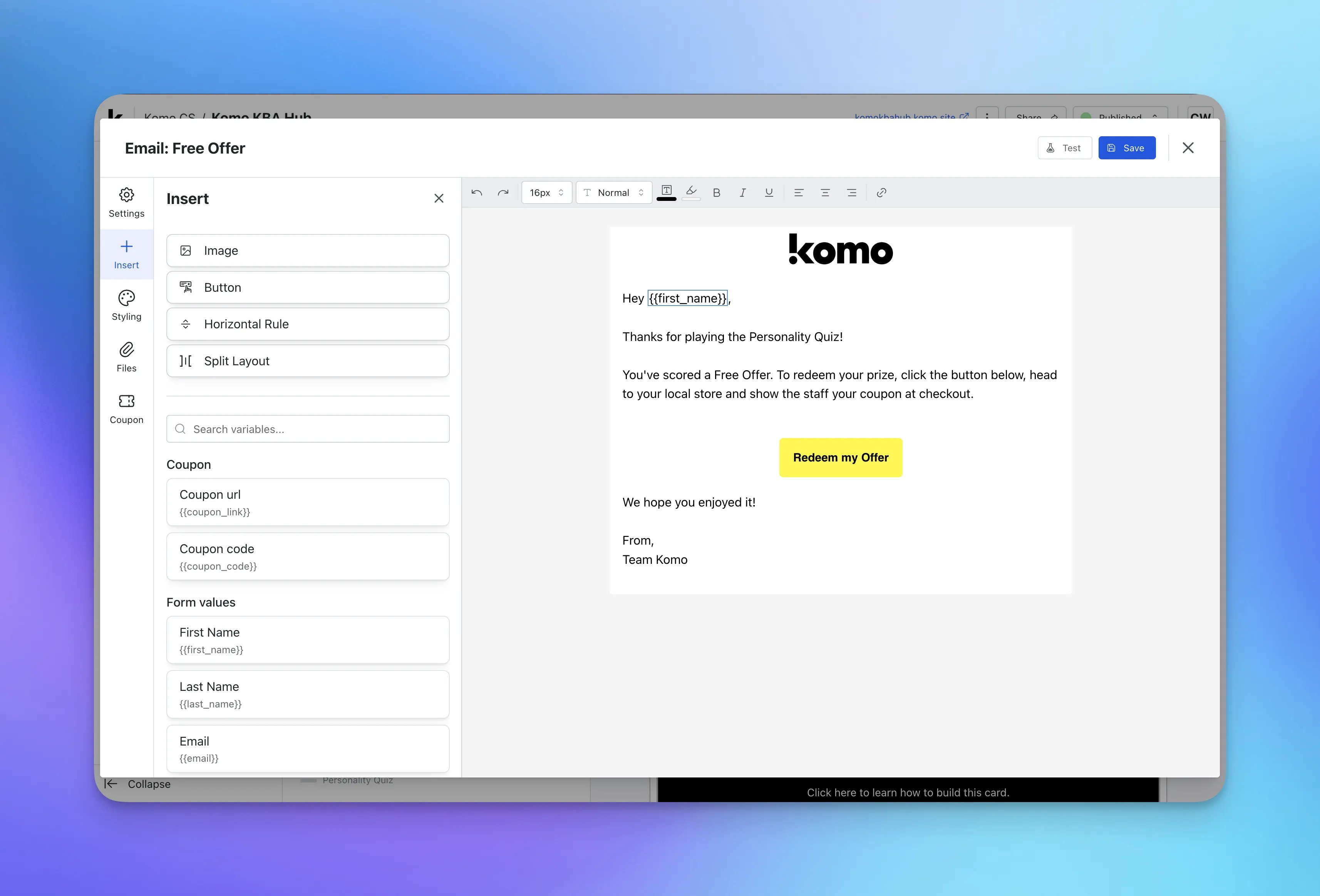Image resolution: width=1320 pixels, height=896 pixels.
Task: Click the Collapse sidebar control
Action: pos(137,784)
